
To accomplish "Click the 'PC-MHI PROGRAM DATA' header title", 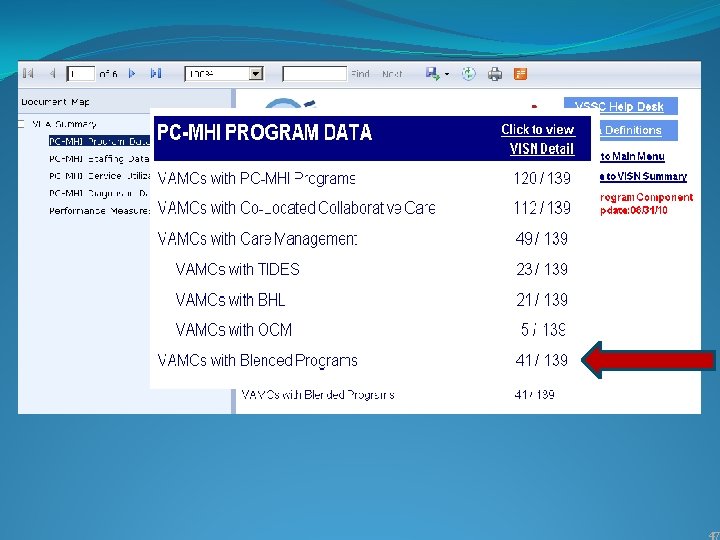I will [x=264, y=133].
